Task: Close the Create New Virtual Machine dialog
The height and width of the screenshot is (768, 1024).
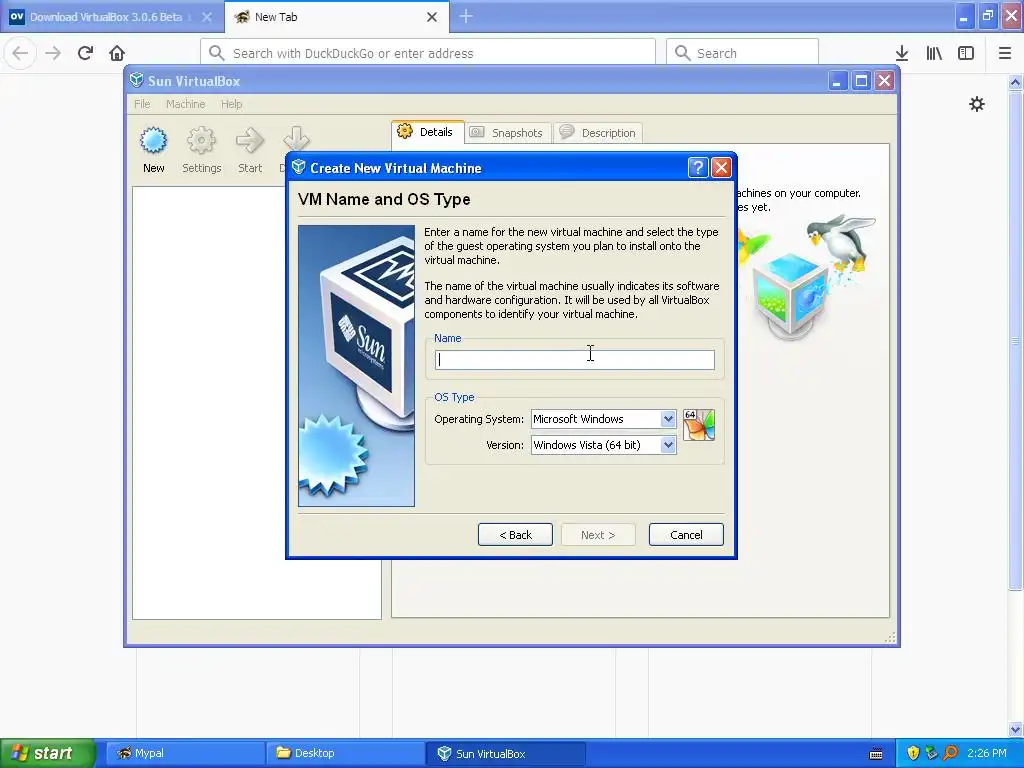Action: (x=721, y=168)
